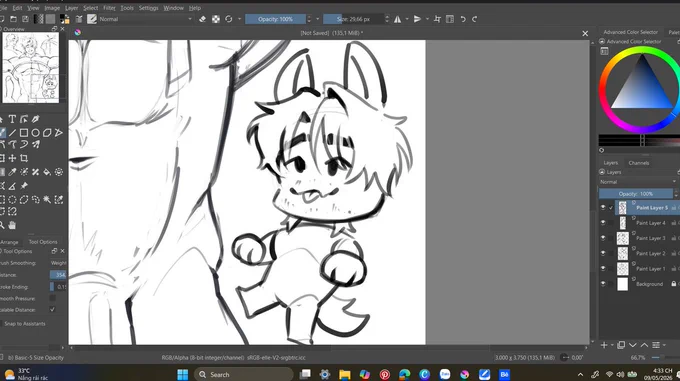Screen dimensions: 680x381
Task: Open brush preset chooser
Action: 92,19
